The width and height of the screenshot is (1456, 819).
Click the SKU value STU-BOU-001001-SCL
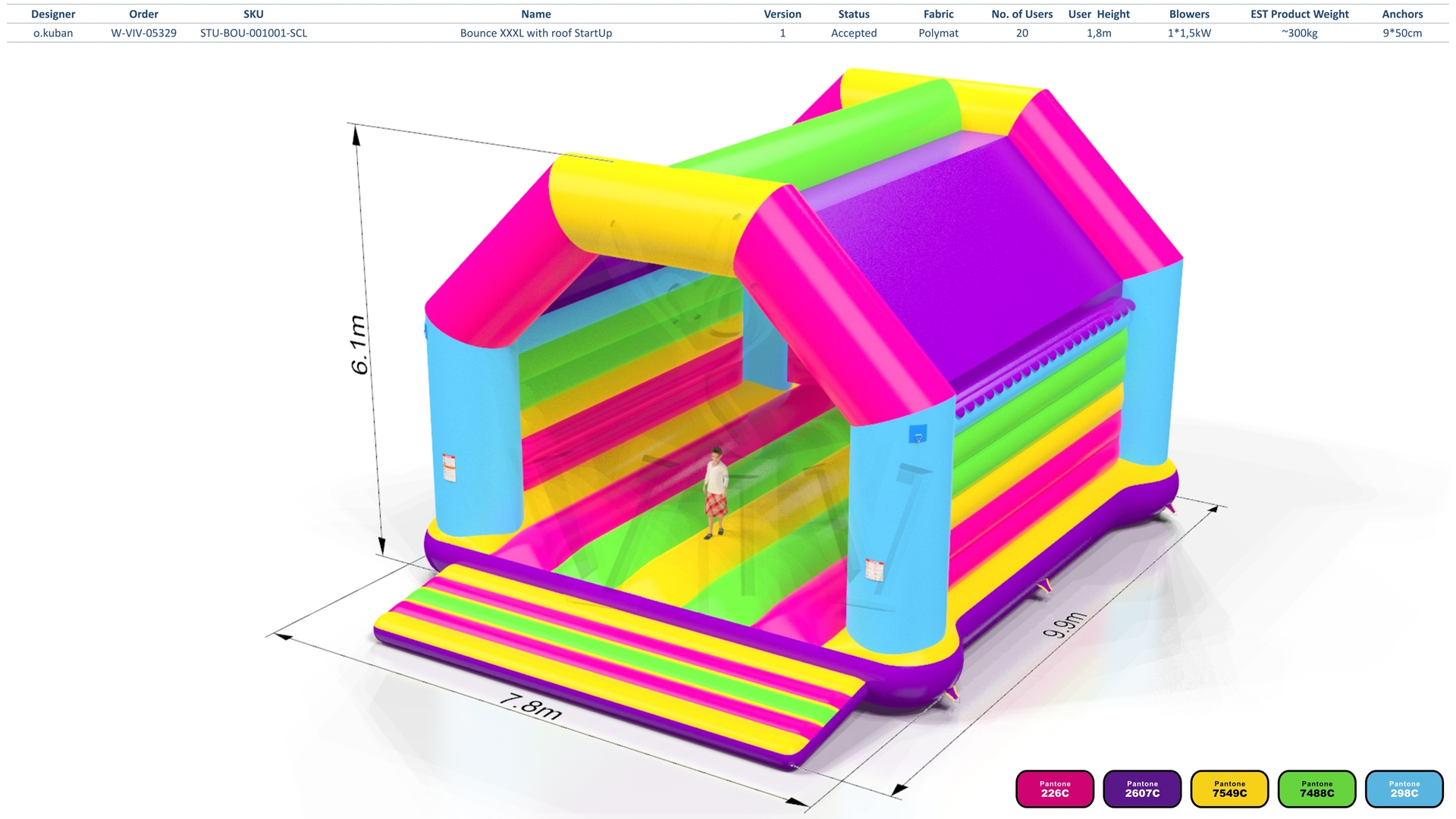[x=253, y=33]
